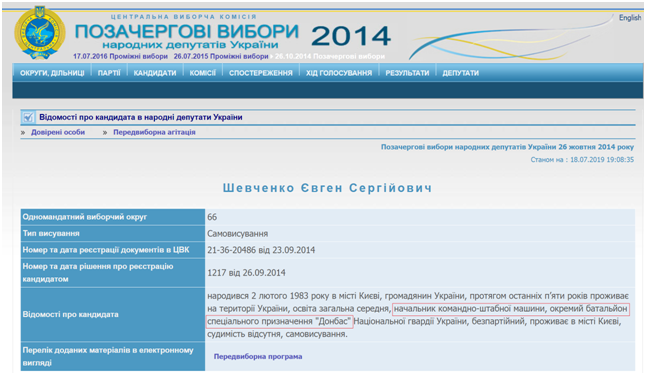Click the elections date line 26 жовтня 2014
The height and width of the screenshot is (386, 646).
point(507,147)
